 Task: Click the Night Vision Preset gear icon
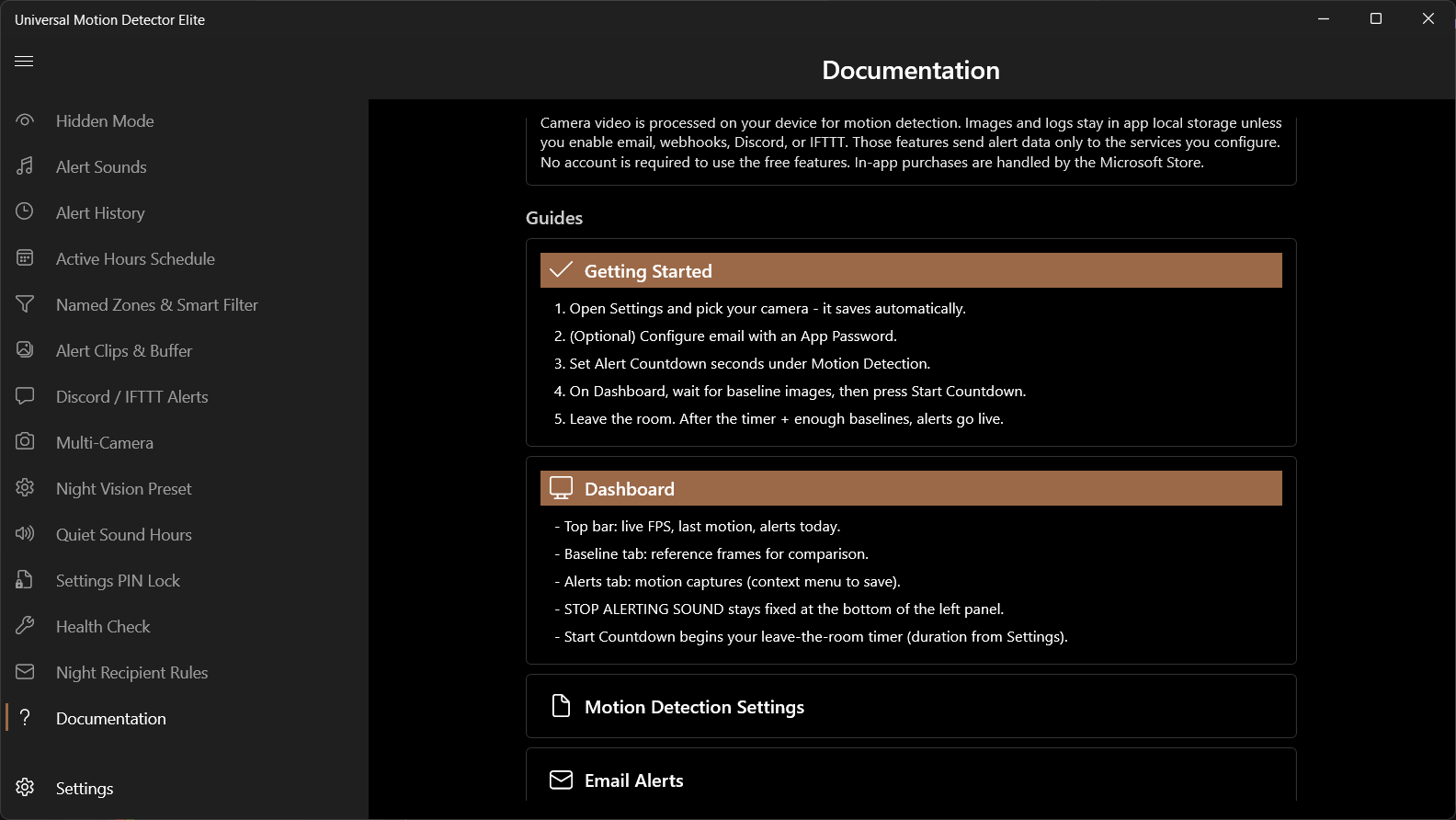tap(25, 488)
